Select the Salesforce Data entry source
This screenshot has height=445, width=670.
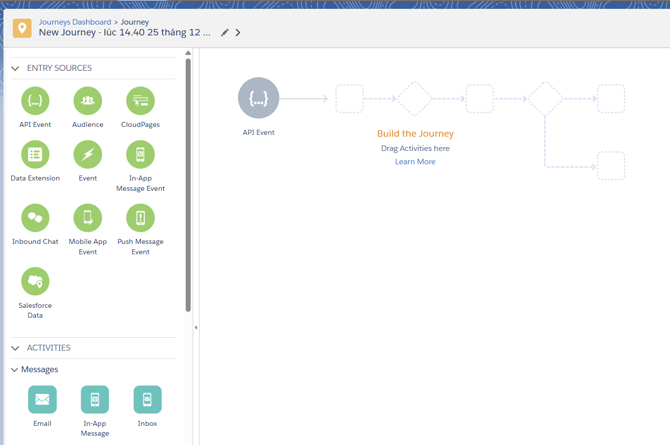(35, 281)
